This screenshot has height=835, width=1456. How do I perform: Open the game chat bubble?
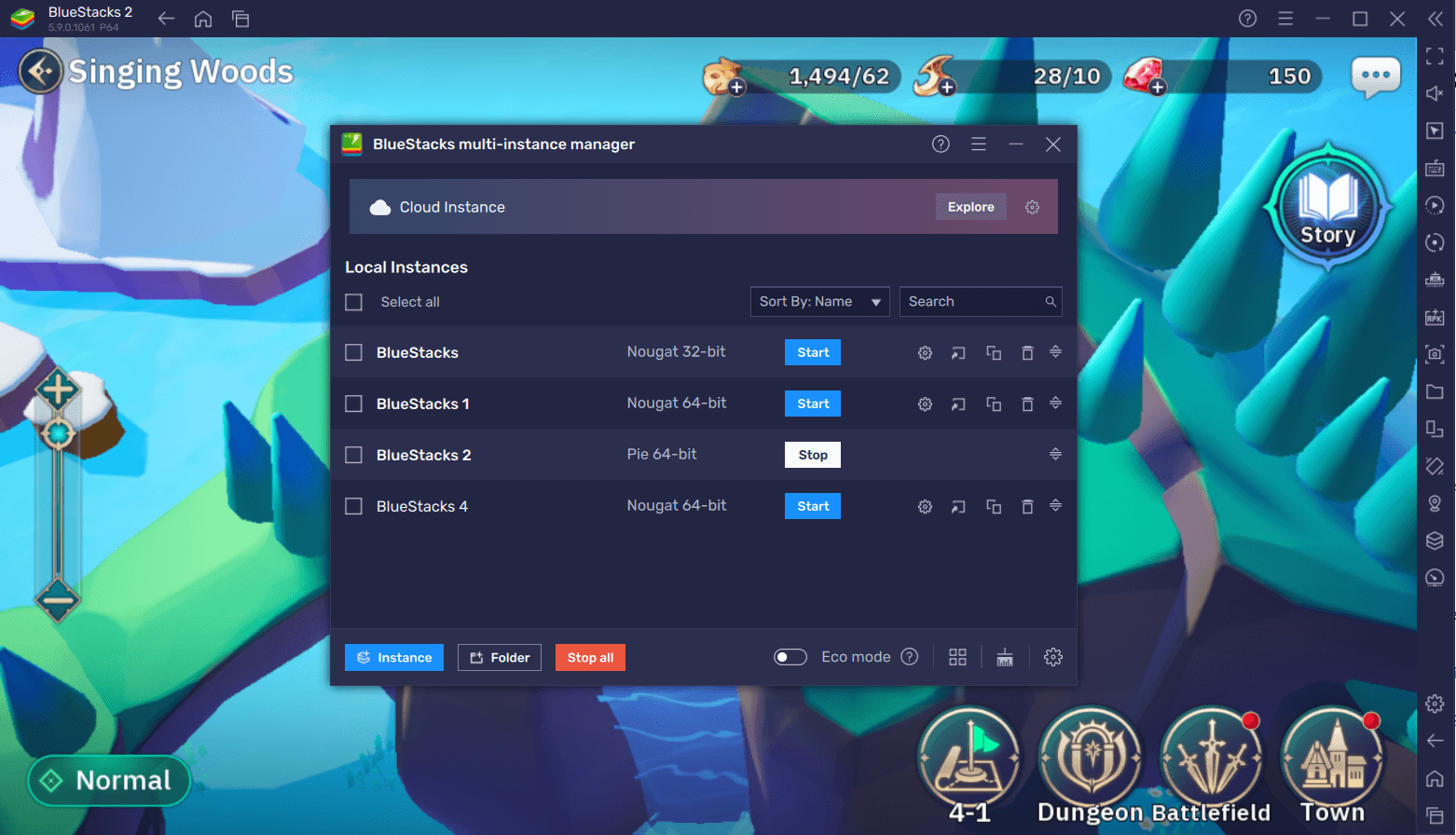coord(1376,76)
